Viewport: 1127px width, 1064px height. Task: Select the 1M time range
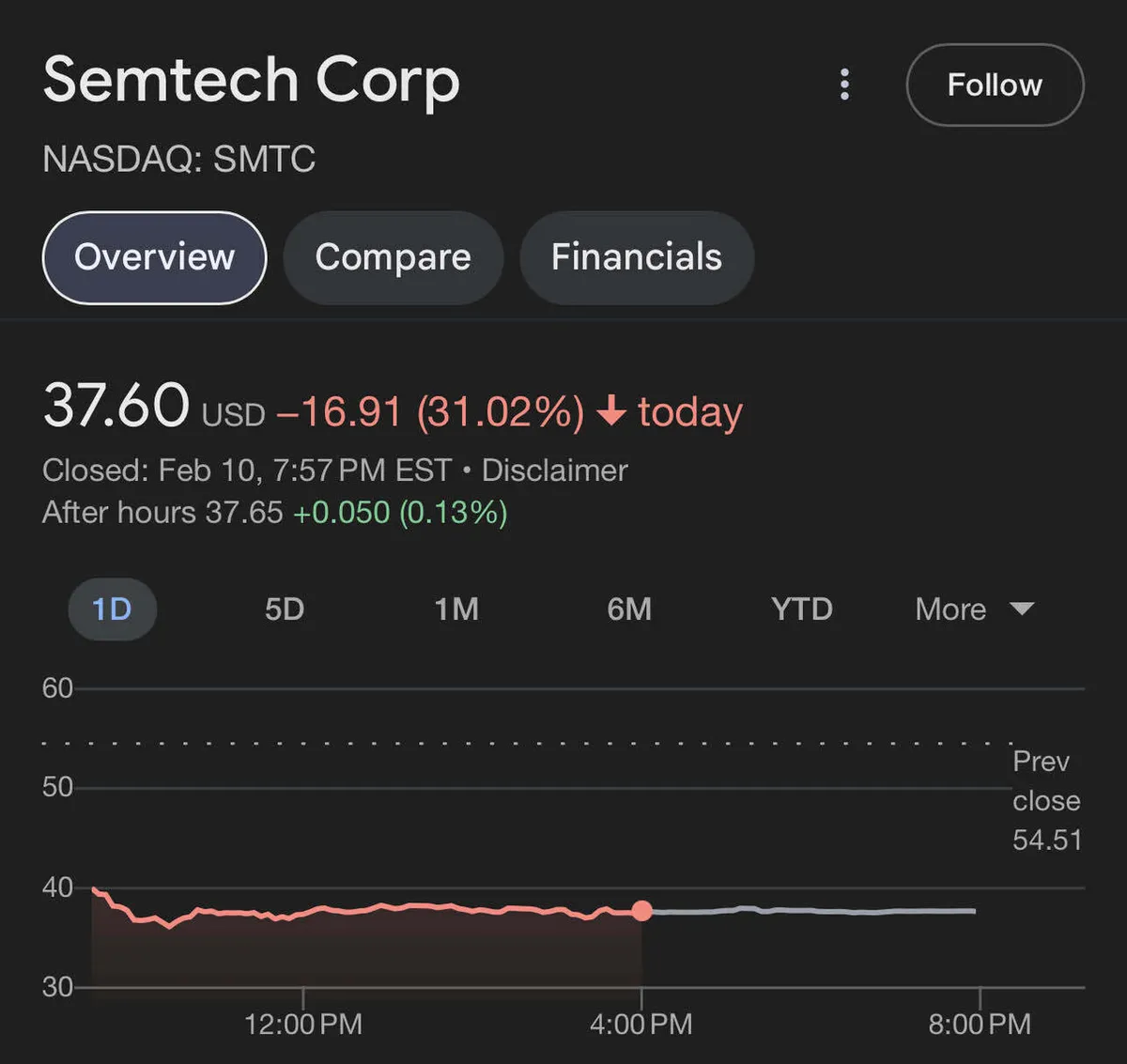(x=456, y=609)
